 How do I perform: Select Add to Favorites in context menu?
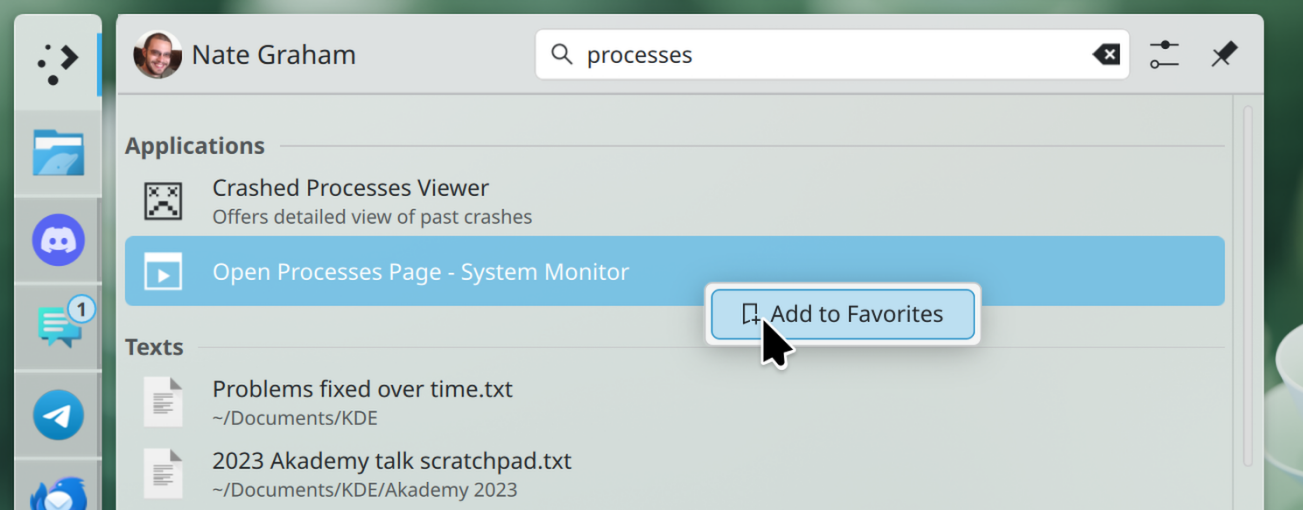click(843, 314)
